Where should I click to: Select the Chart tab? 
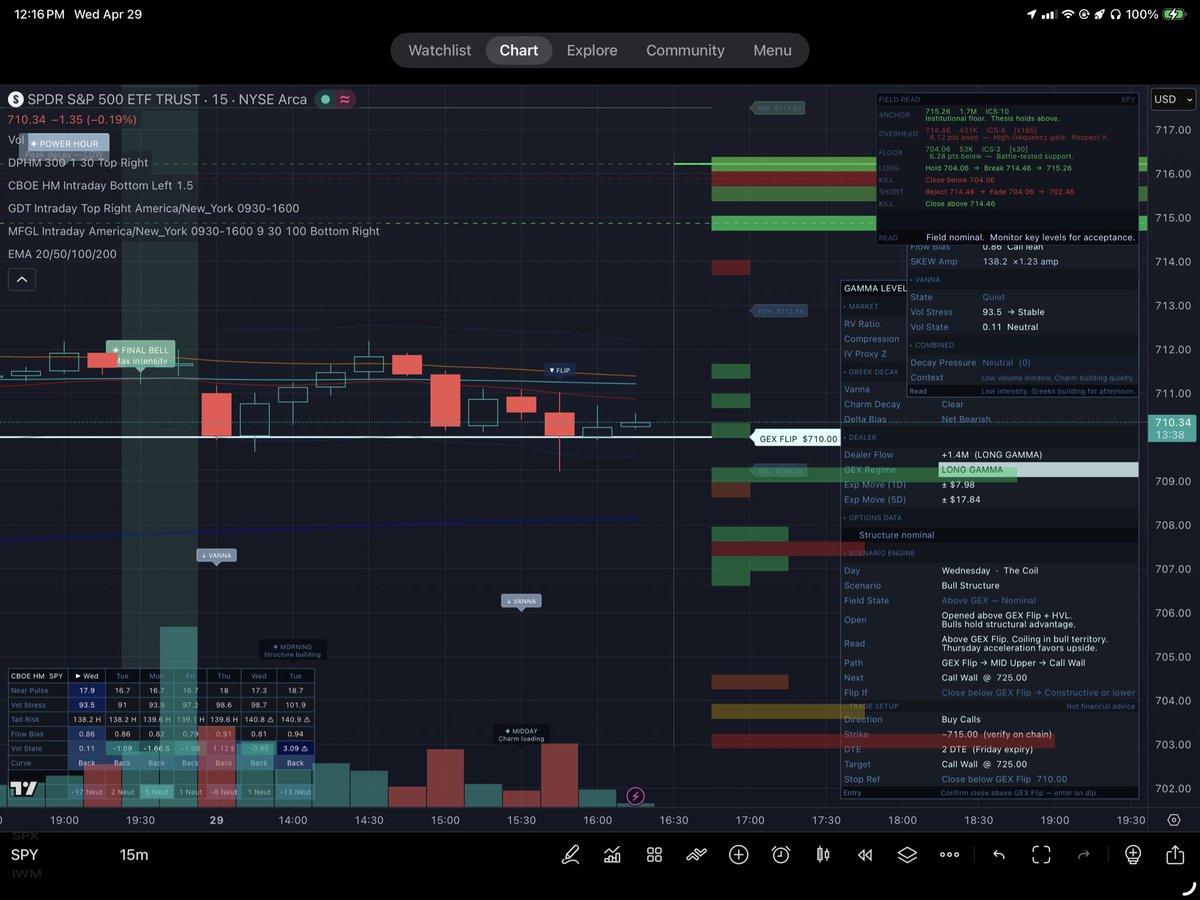click(519, 50)
